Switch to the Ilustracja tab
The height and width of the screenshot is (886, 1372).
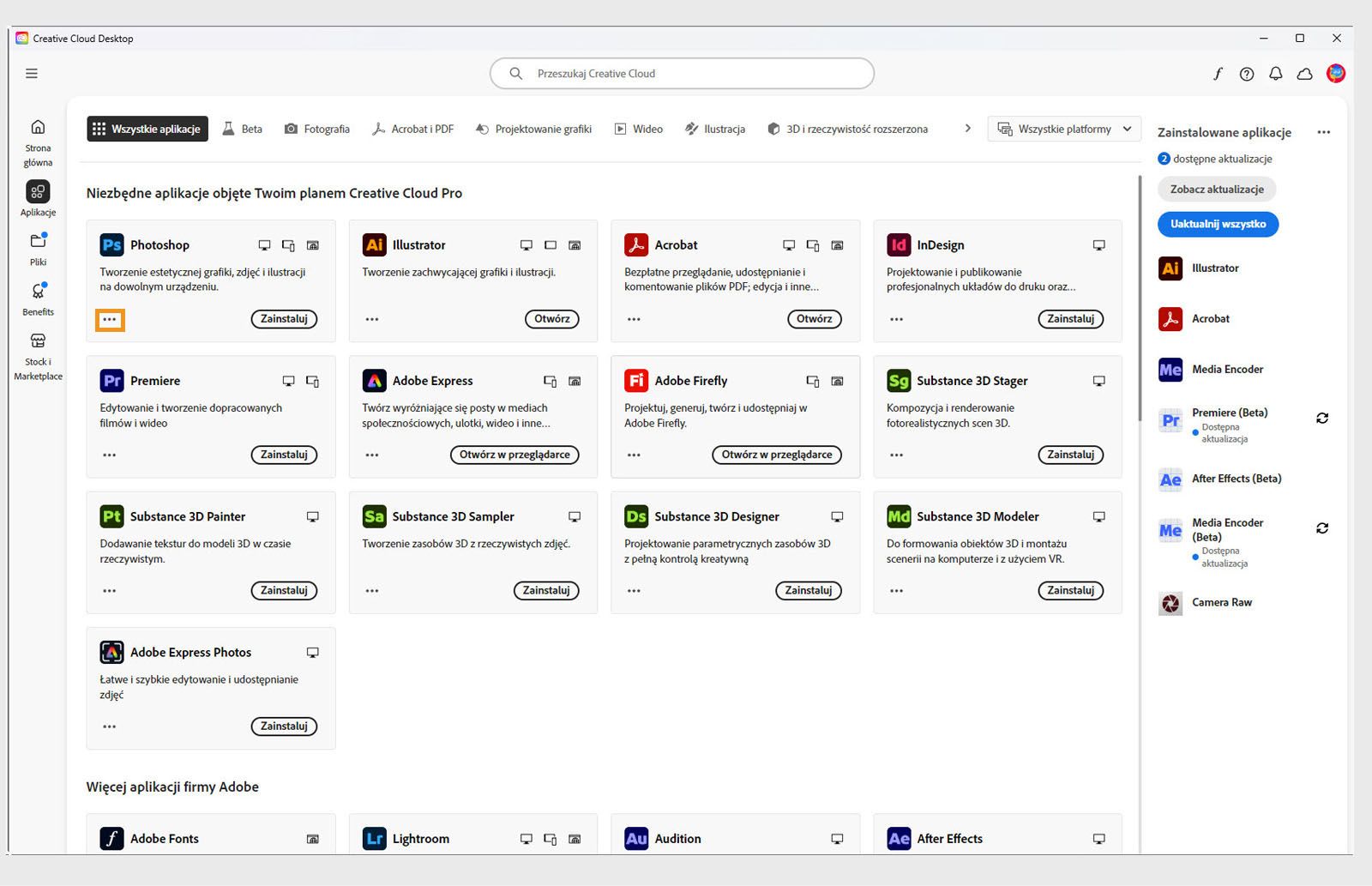715,129
